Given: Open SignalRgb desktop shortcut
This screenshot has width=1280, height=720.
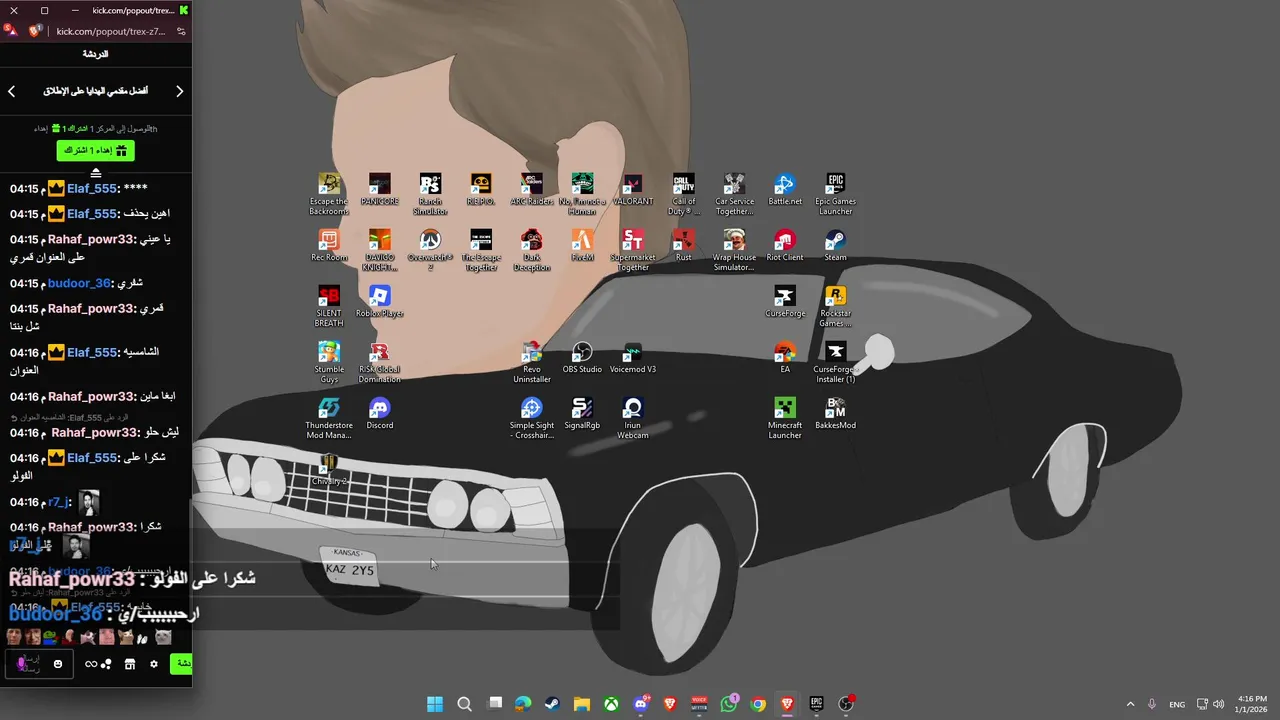Looking at the screenshot, I should coord(582,413).
